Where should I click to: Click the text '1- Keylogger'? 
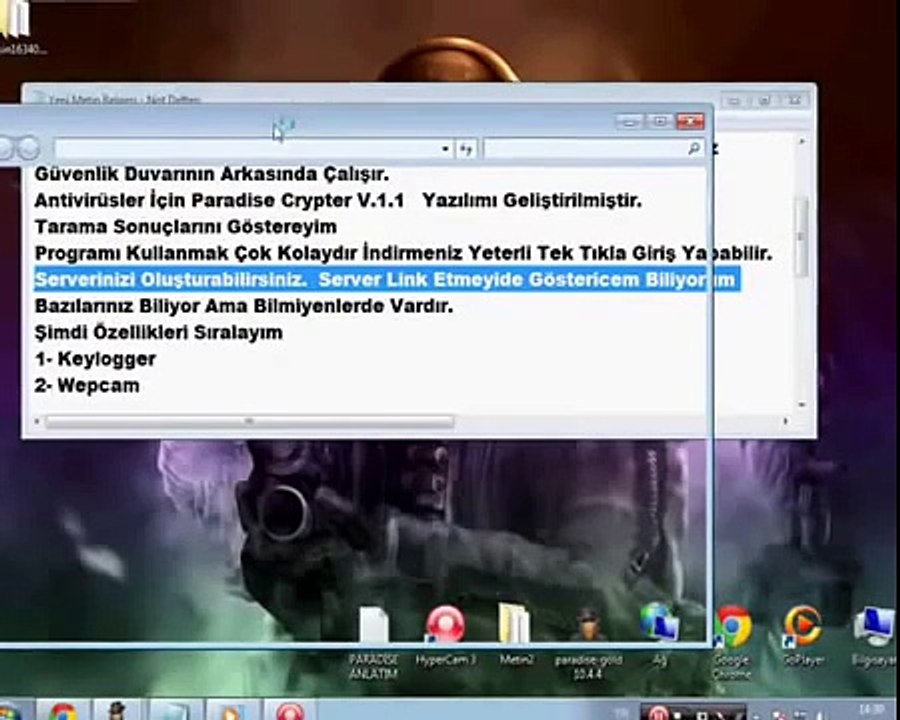click(95, 359)
